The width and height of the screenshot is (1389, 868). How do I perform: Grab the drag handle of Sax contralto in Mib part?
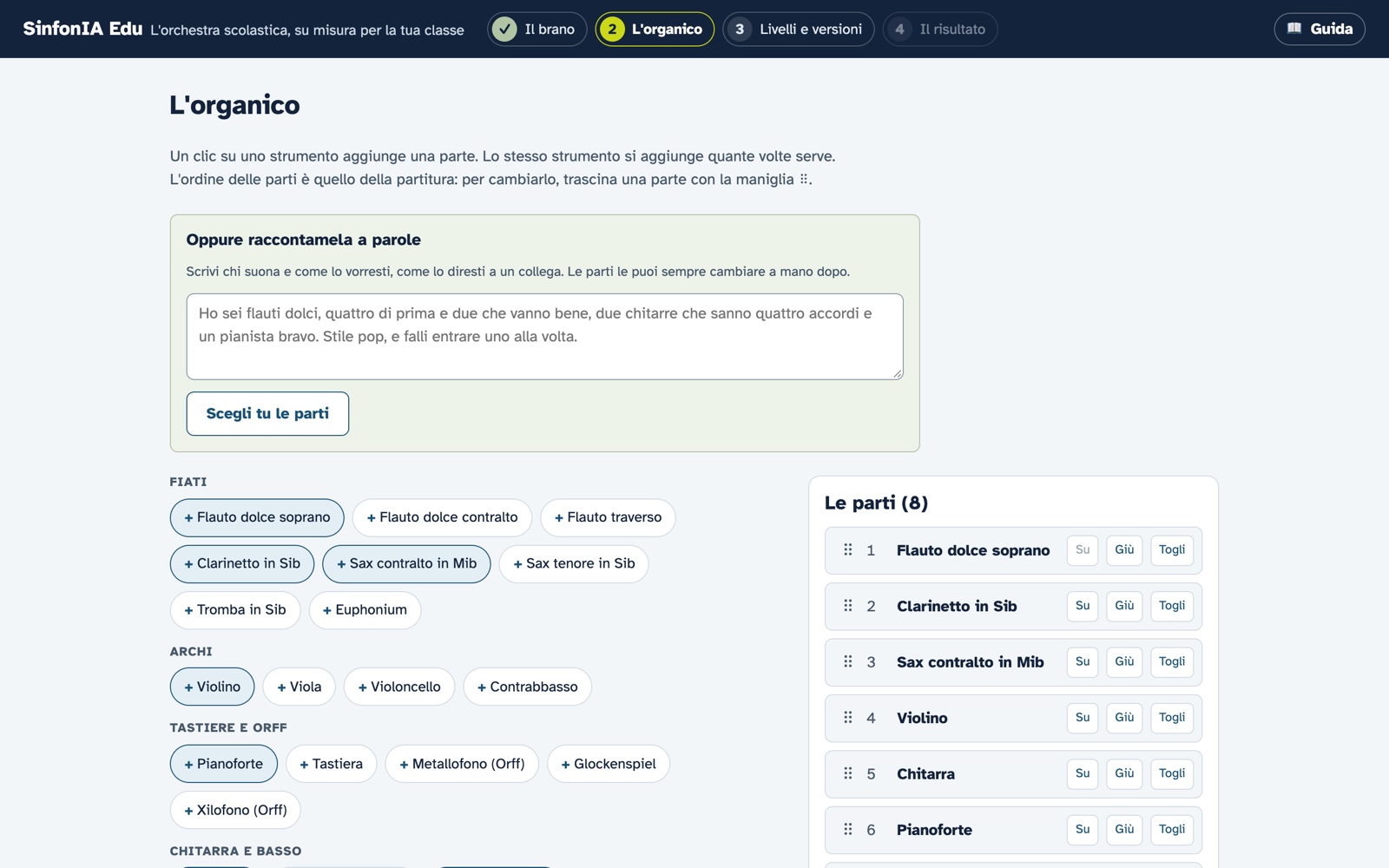click(848, 661)
